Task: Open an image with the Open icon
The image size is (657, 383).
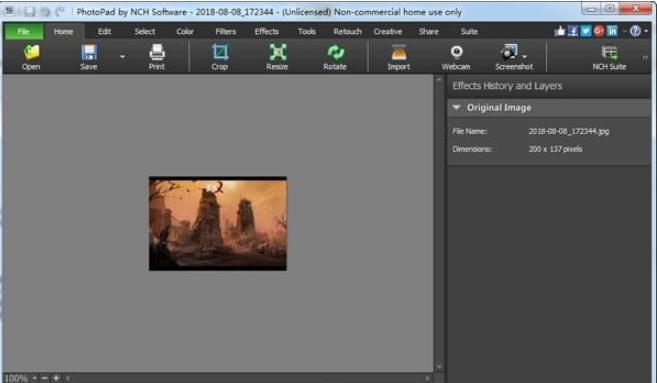Action: [x=31, y=53]
